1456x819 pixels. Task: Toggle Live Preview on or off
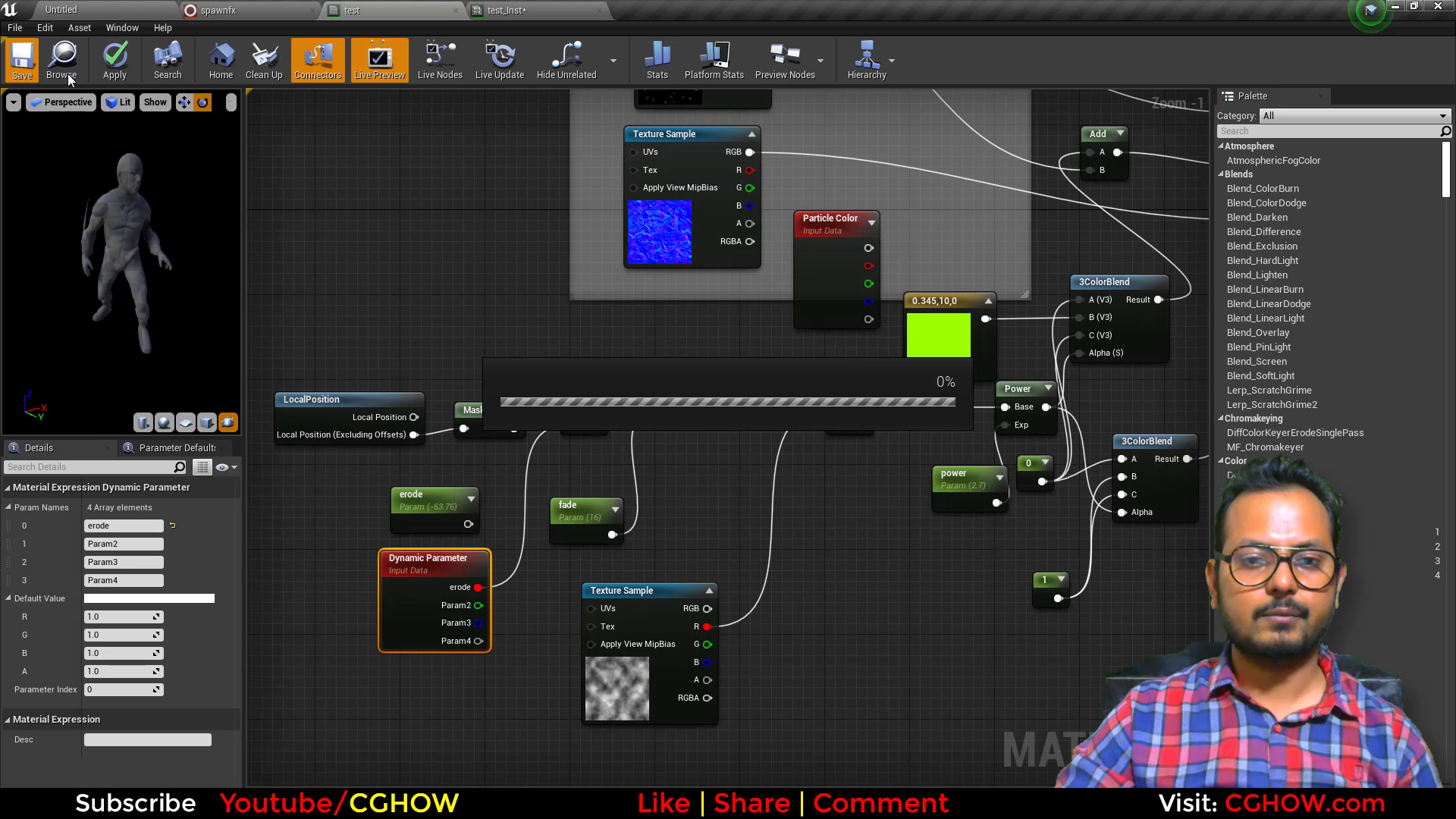(379, 60)
